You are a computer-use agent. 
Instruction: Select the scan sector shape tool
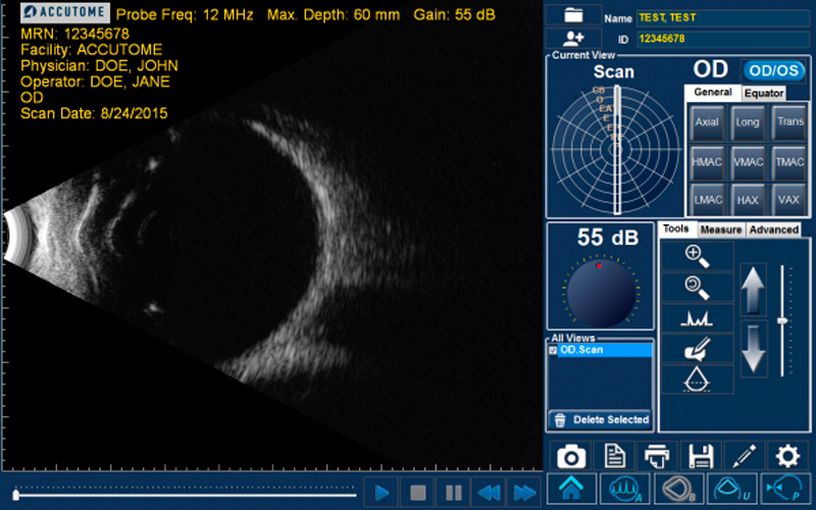click(x=697, y=379)
